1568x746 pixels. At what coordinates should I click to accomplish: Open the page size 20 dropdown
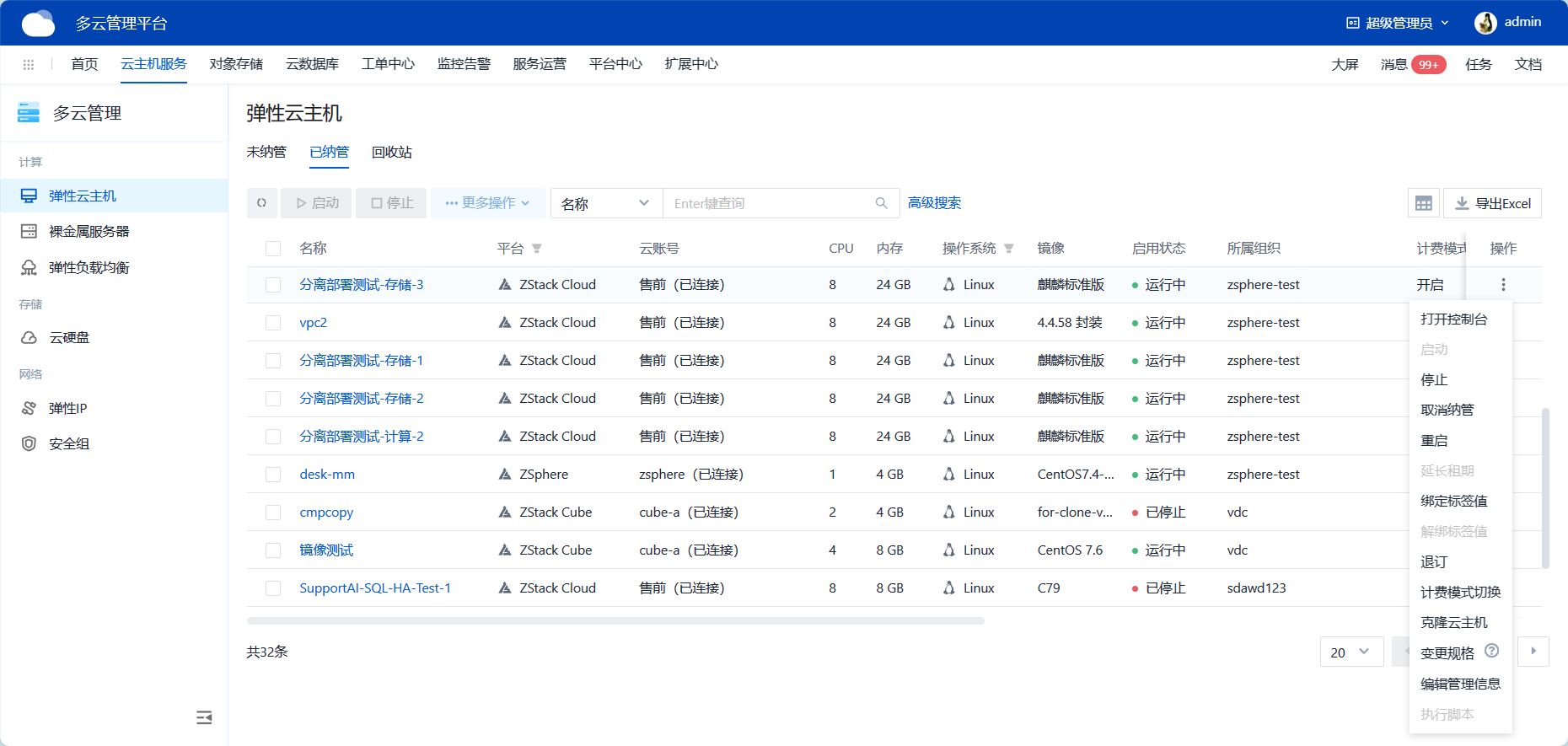pyautogui.click(x=1351, y=652)
